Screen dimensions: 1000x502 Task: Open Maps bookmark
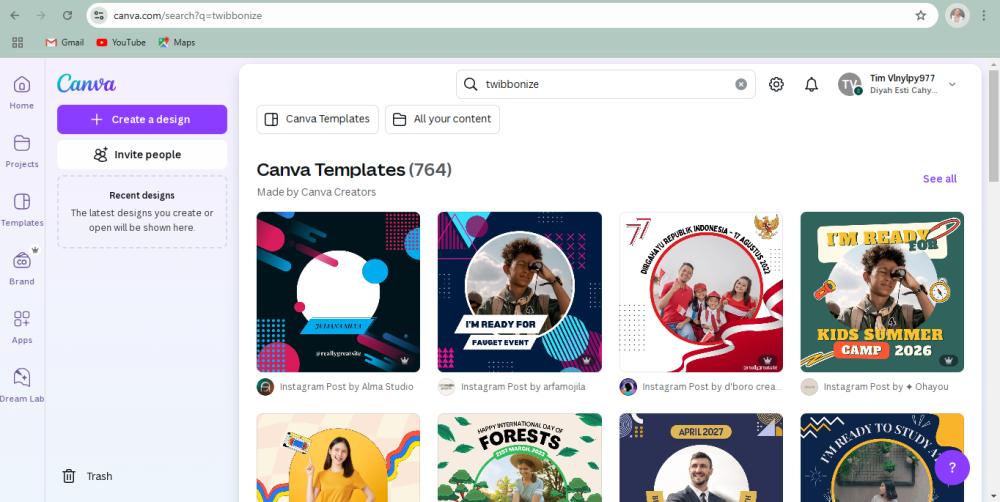click(x=177, y=42)
